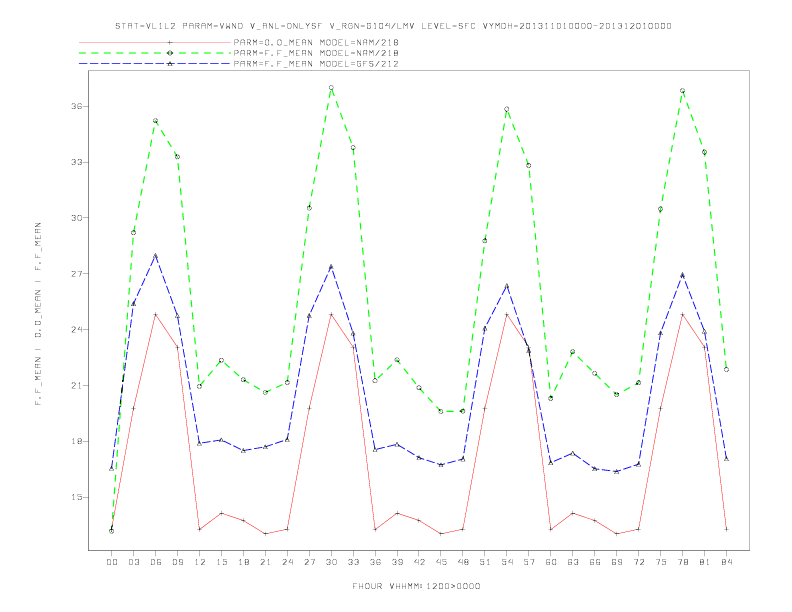This screenshot has width=792, height=612.
Task: Click green NAM circle marker at hour 78 peak
Action: tap(682, 91)
